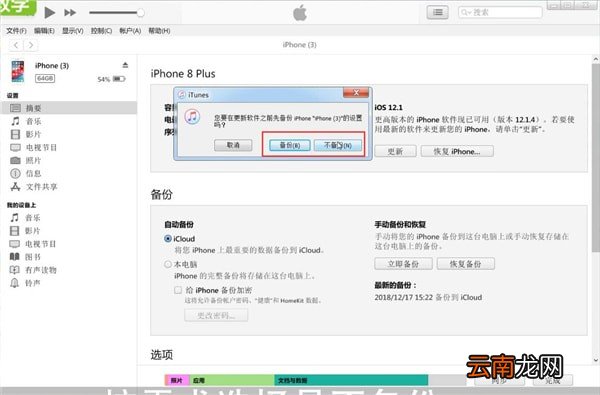Open the 控制(C) menu
The height and width of the screenshot is (395, 600).
tap(101, 31)
